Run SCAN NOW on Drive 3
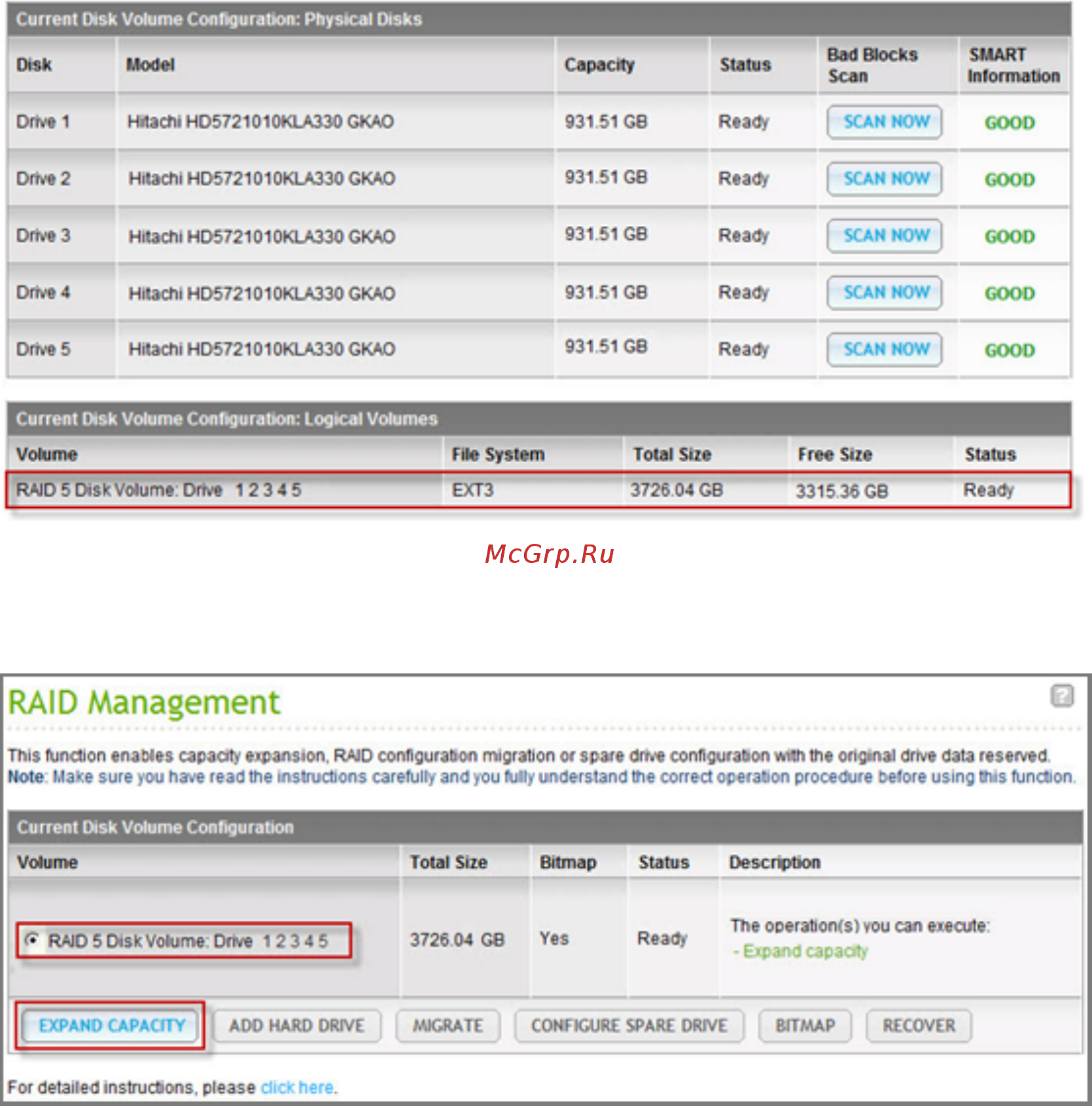Screen dimensions: 1092x1106 coord(885,236)
